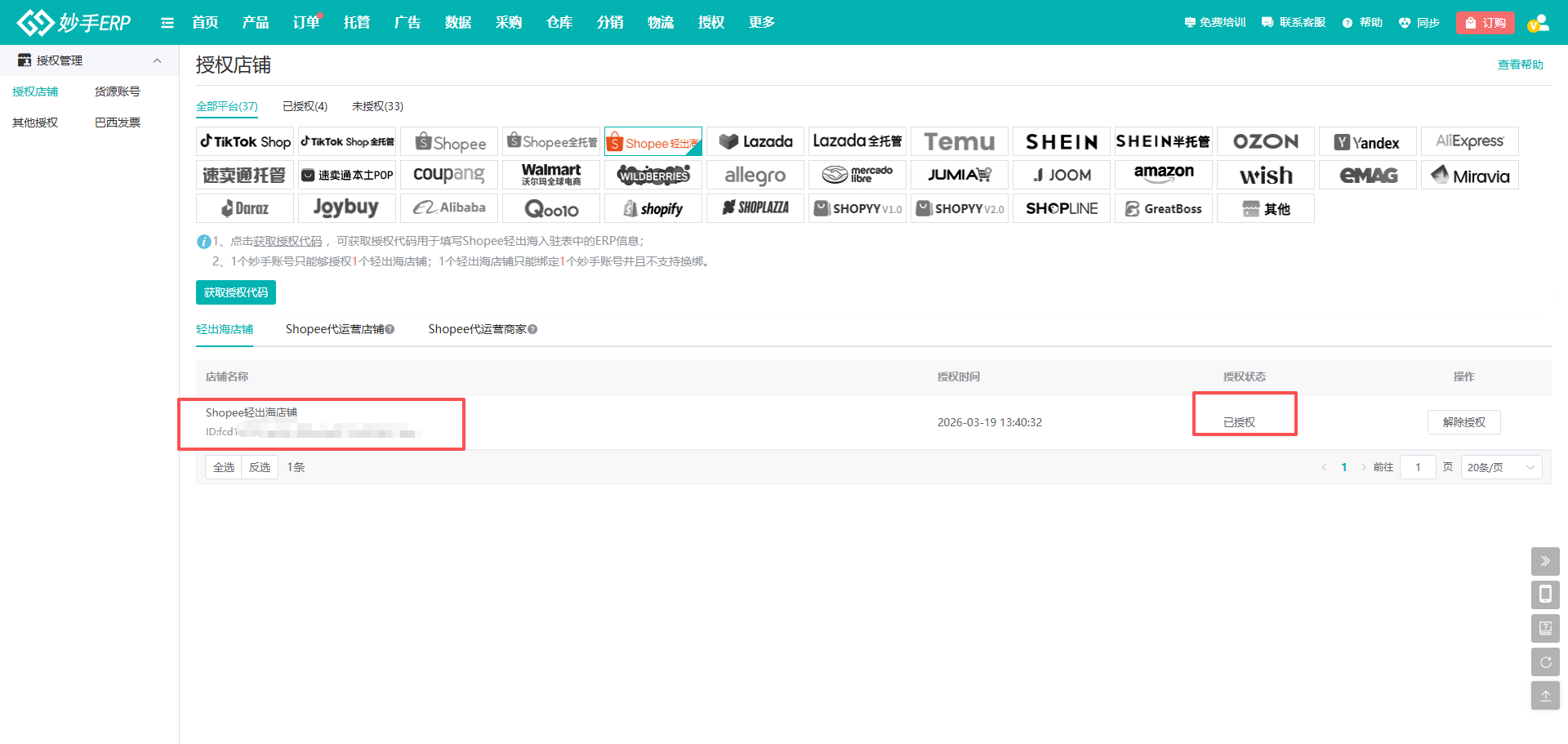Click the red 订购 button
The height and width of the screenshot is (744, 1568).
tap(1486, 23)
